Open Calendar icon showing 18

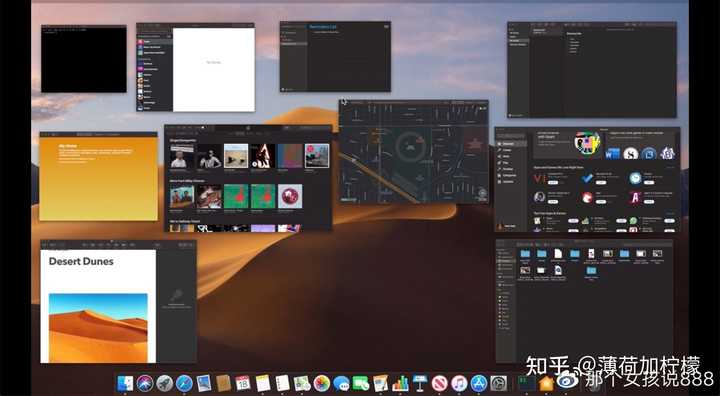click(x=243, y=383)
